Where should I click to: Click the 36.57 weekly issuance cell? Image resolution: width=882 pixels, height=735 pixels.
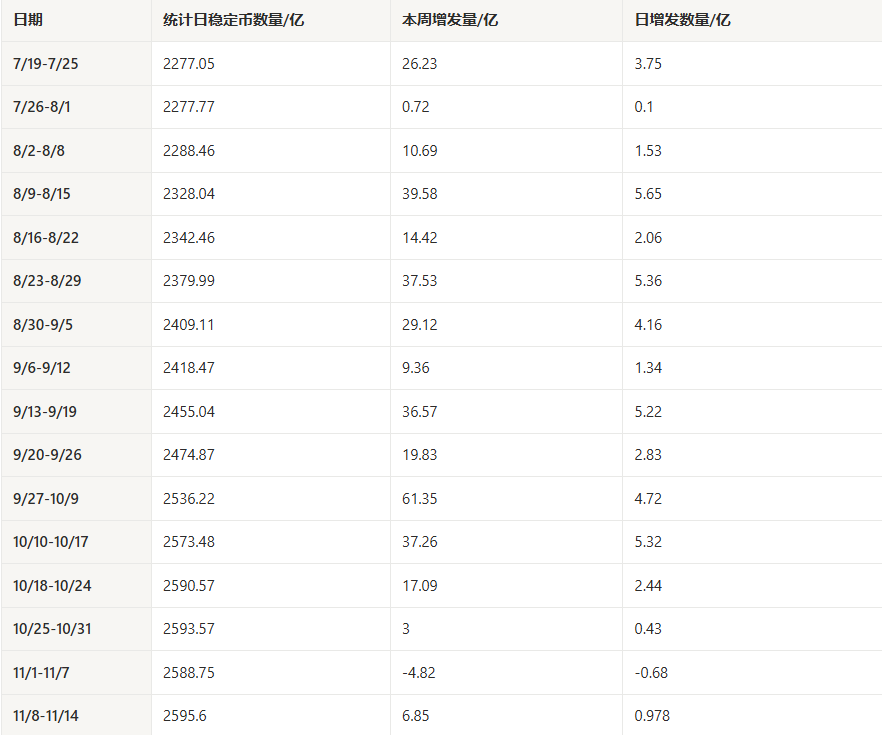420,412
